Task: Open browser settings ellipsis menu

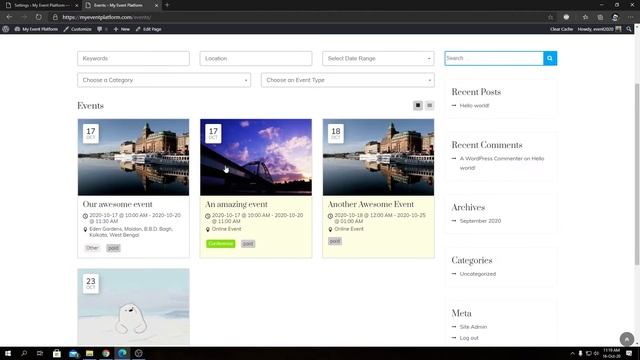Action: (631, 17)
